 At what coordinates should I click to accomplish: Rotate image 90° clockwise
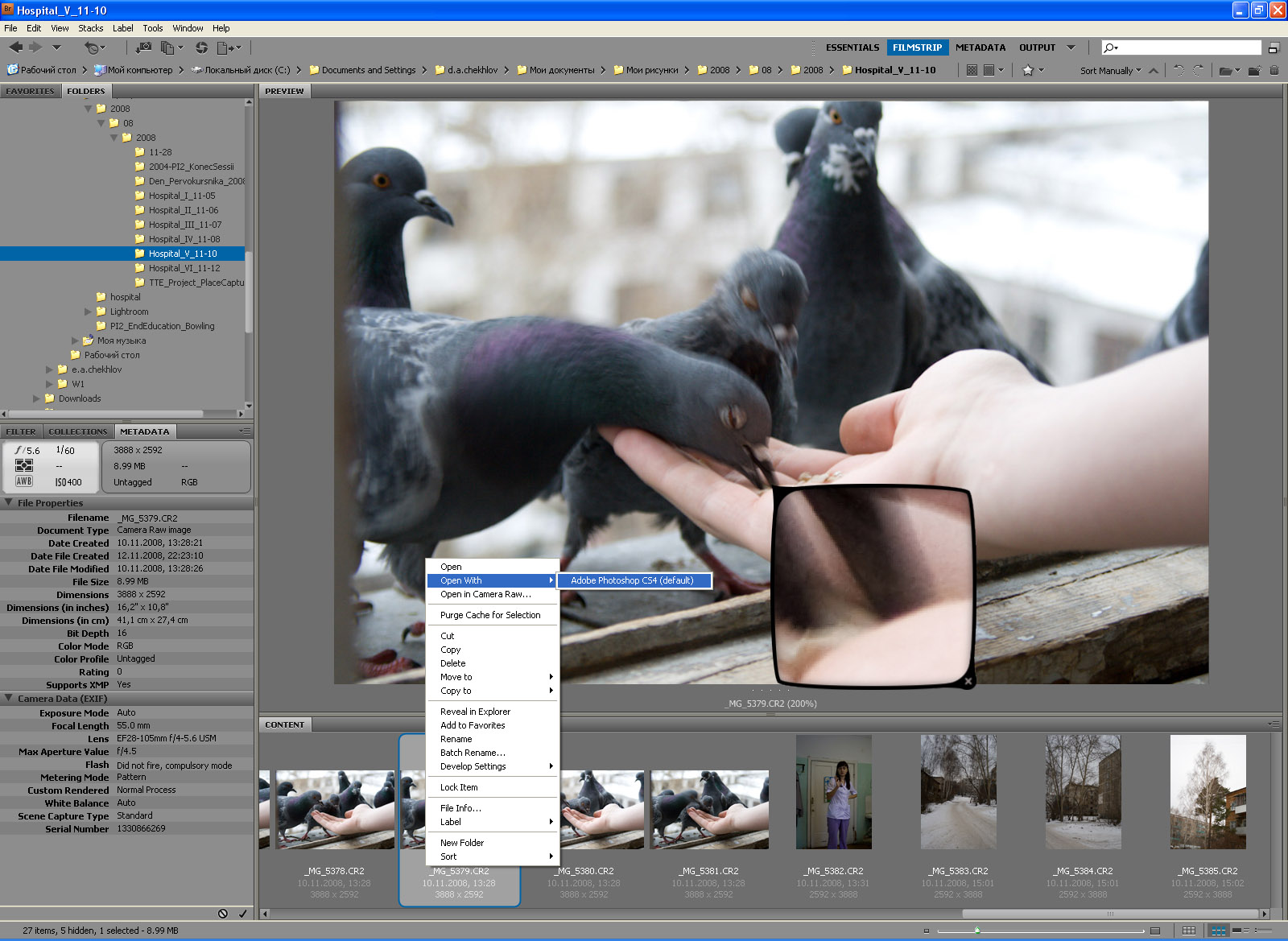point(1199,70)
